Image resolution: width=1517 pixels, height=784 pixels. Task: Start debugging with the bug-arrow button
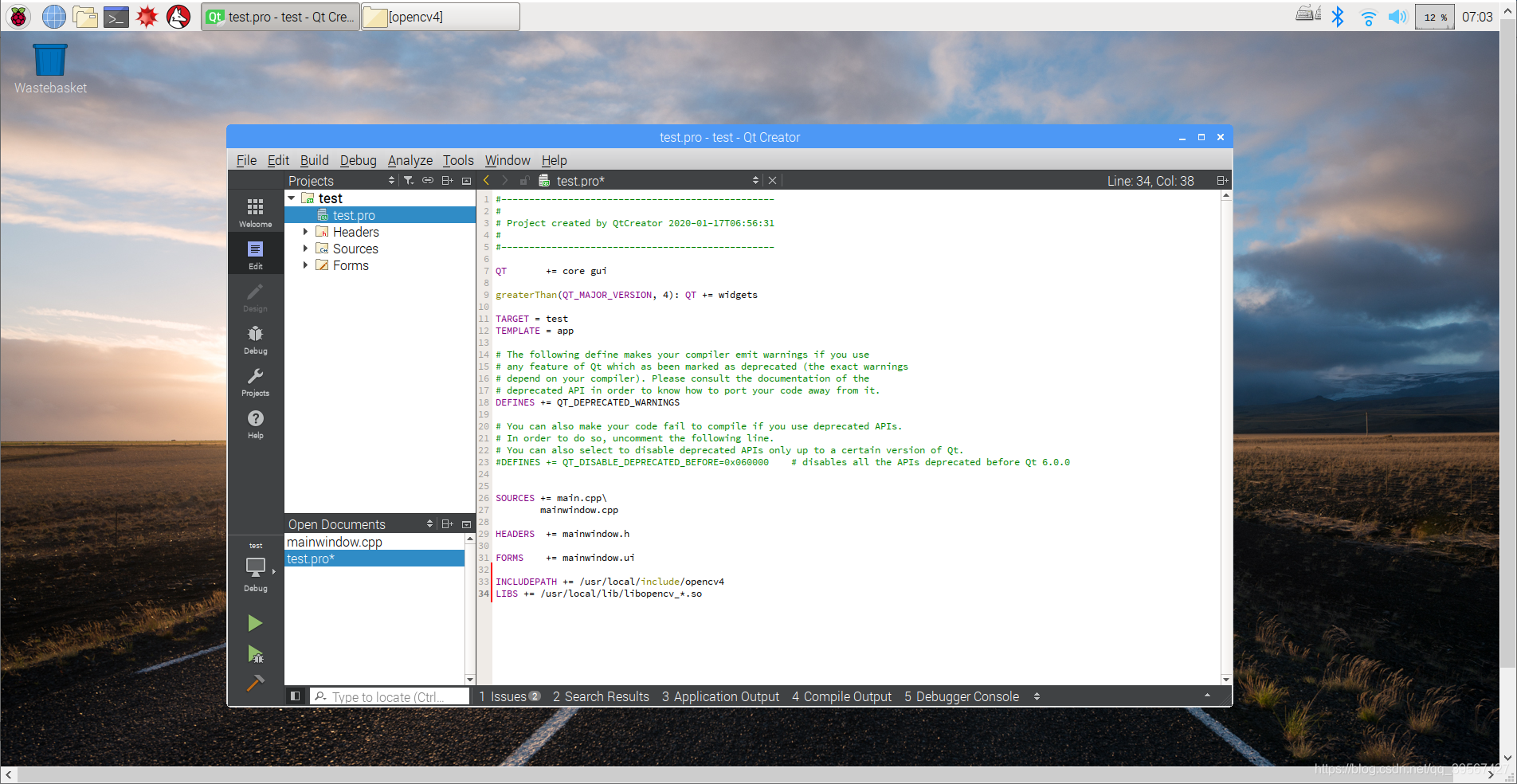[255, 654]
